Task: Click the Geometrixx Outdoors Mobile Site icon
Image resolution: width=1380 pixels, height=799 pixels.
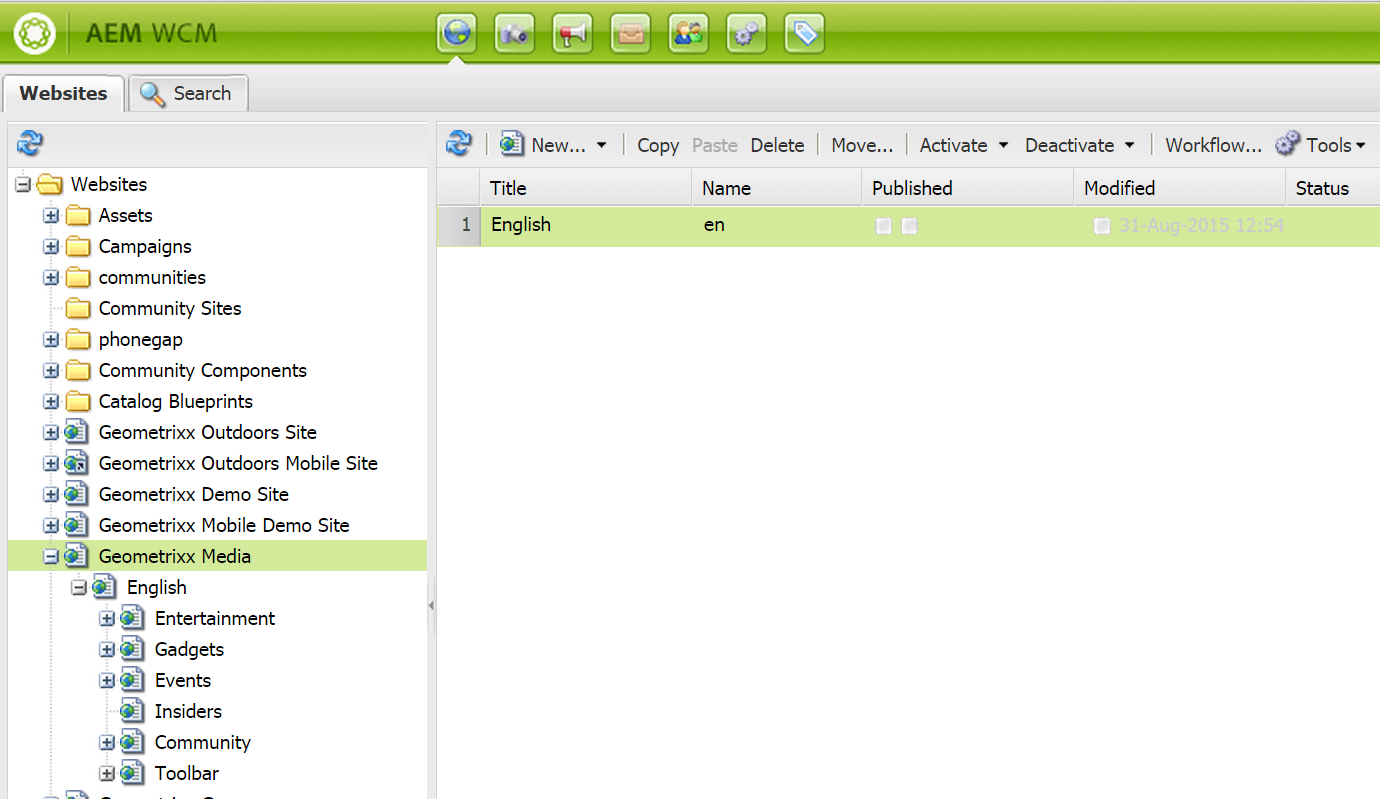Action: pos(77,464)
